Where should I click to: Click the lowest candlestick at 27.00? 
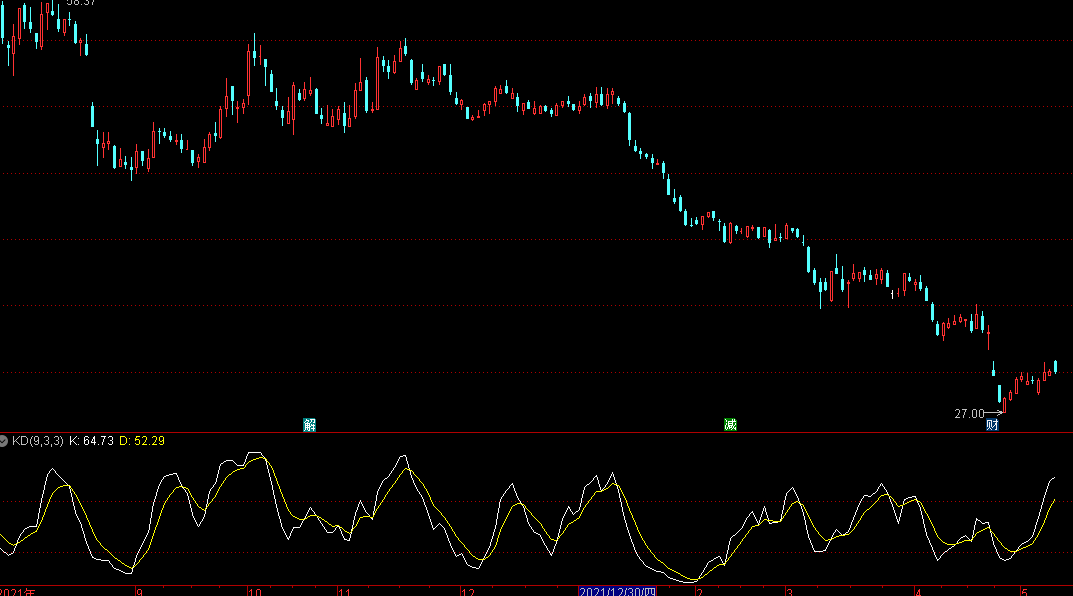click(x=1004, y=404)
